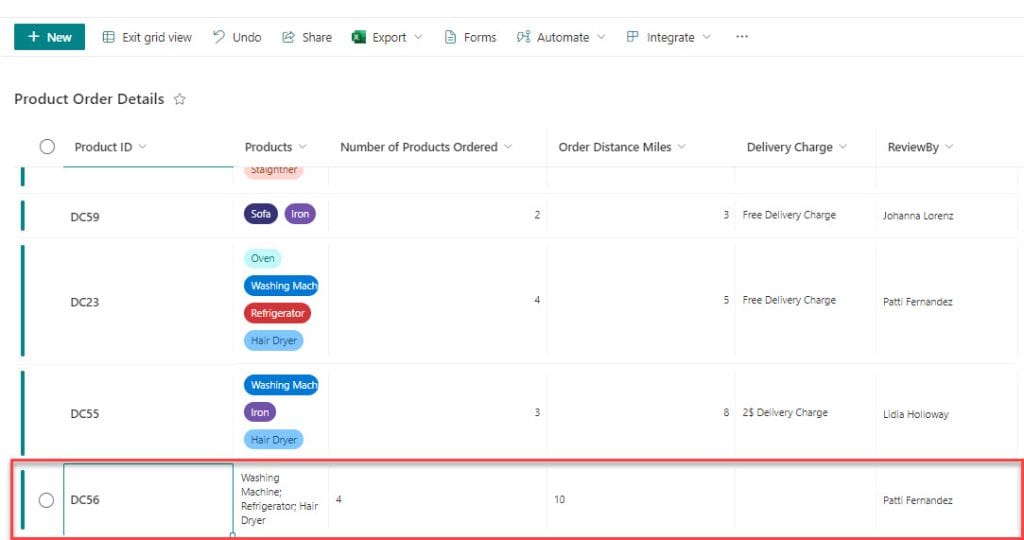This screenshot has width=1024, height=540.
Task: Favorite the list with the star icon
Action: pyautogui.click(x=180, y=99)
